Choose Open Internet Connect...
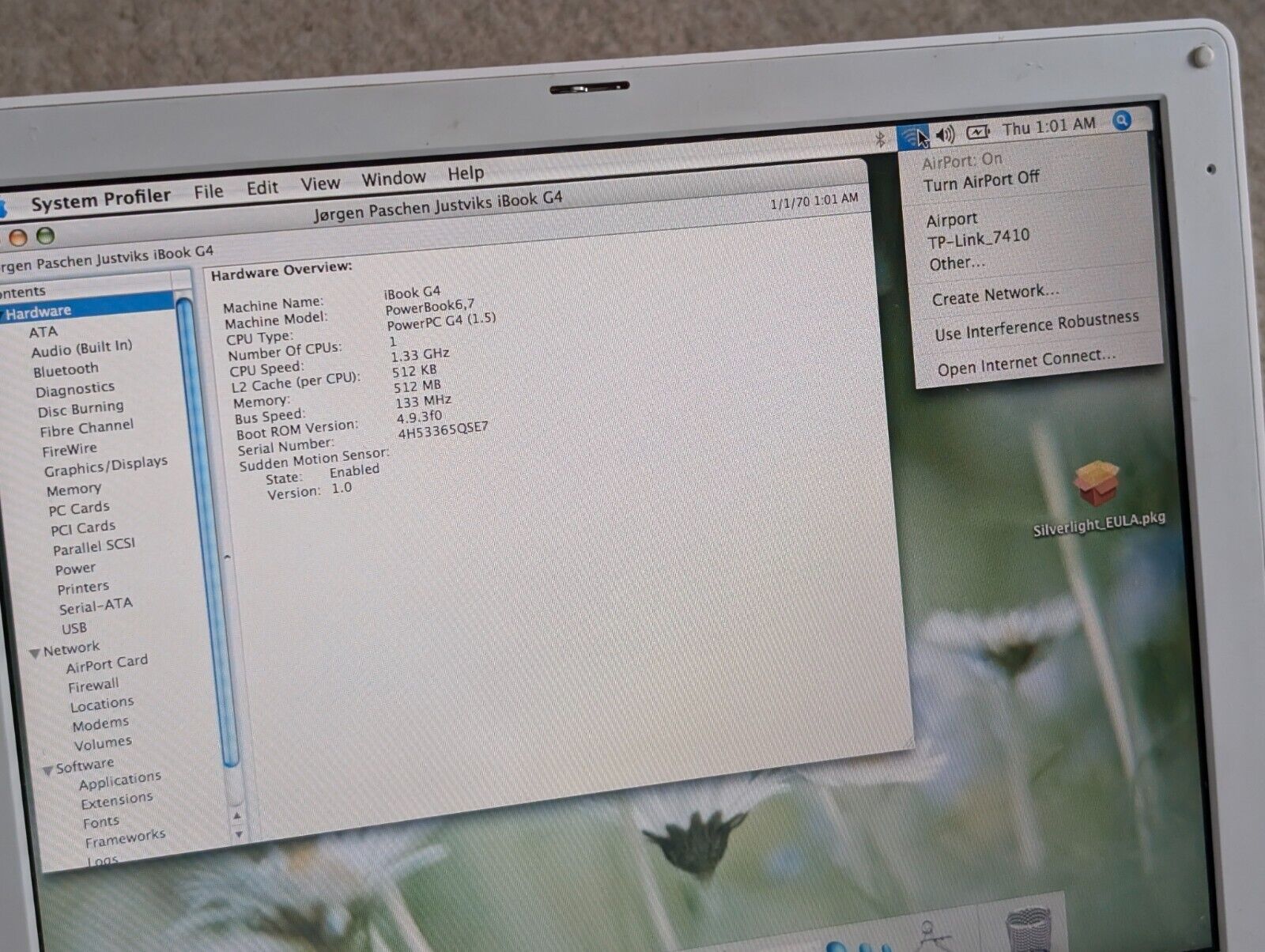This screenshot has height=952, width=1265. (1026, 363)
